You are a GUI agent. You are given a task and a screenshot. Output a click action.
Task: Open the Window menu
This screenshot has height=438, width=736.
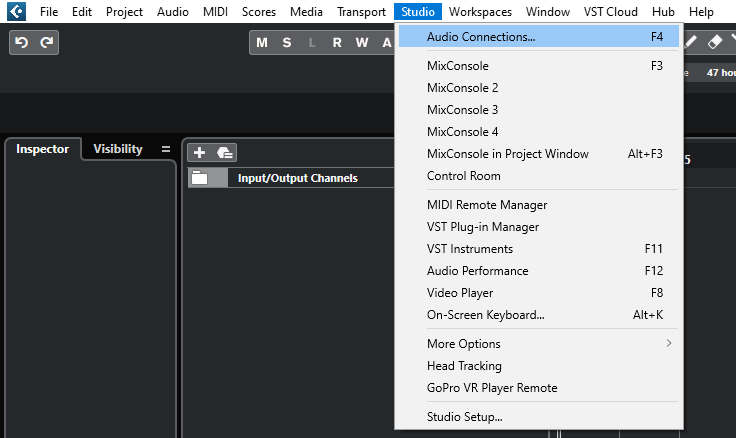pos(548,12)
